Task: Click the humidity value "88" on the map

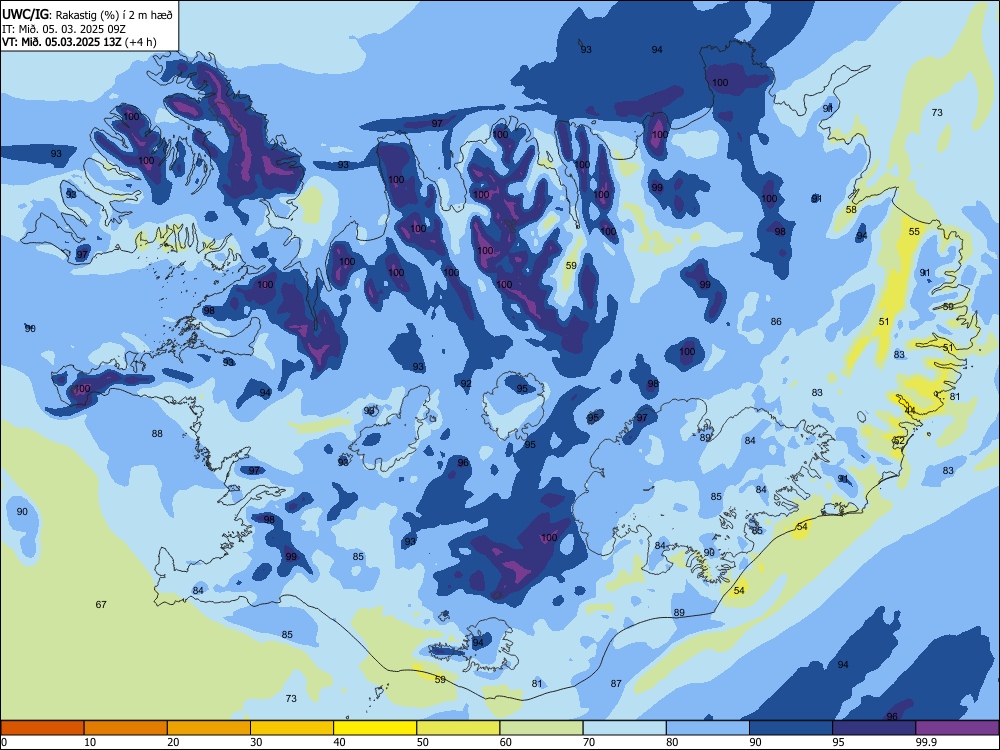Action: [157, 434]
